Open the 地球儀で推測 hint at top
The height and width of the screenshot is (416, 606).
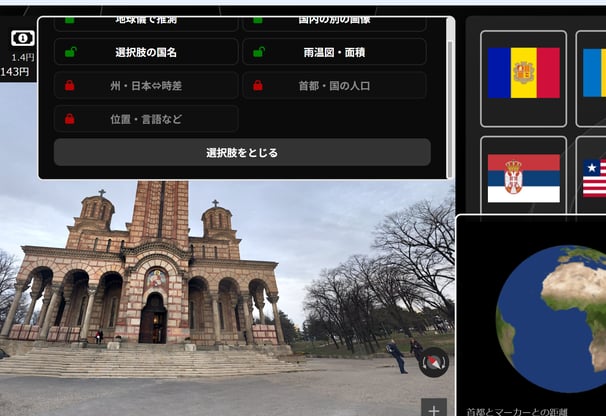click(146, 22)
